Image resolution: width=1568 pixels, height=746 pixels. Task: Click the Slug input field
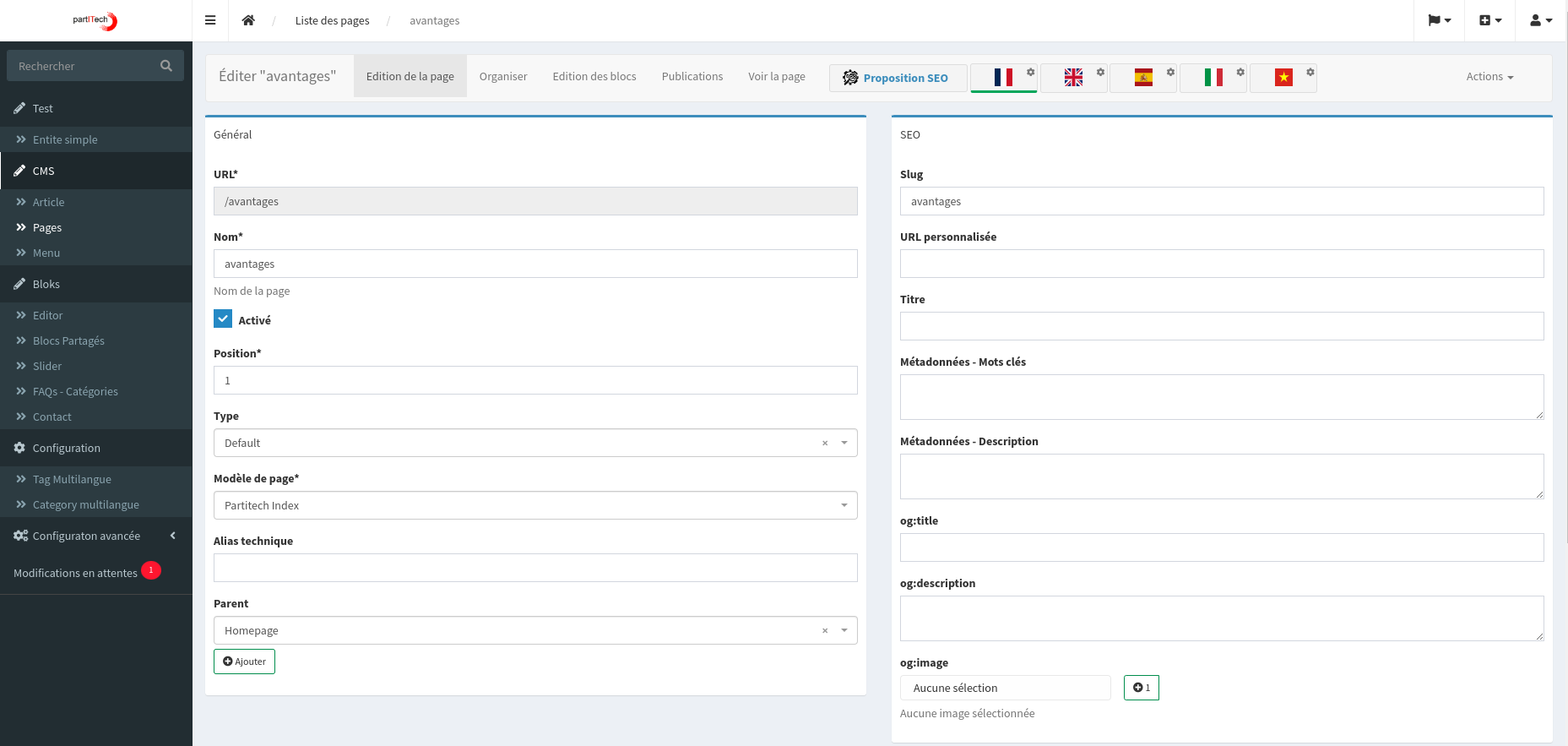click(1221, 201)
